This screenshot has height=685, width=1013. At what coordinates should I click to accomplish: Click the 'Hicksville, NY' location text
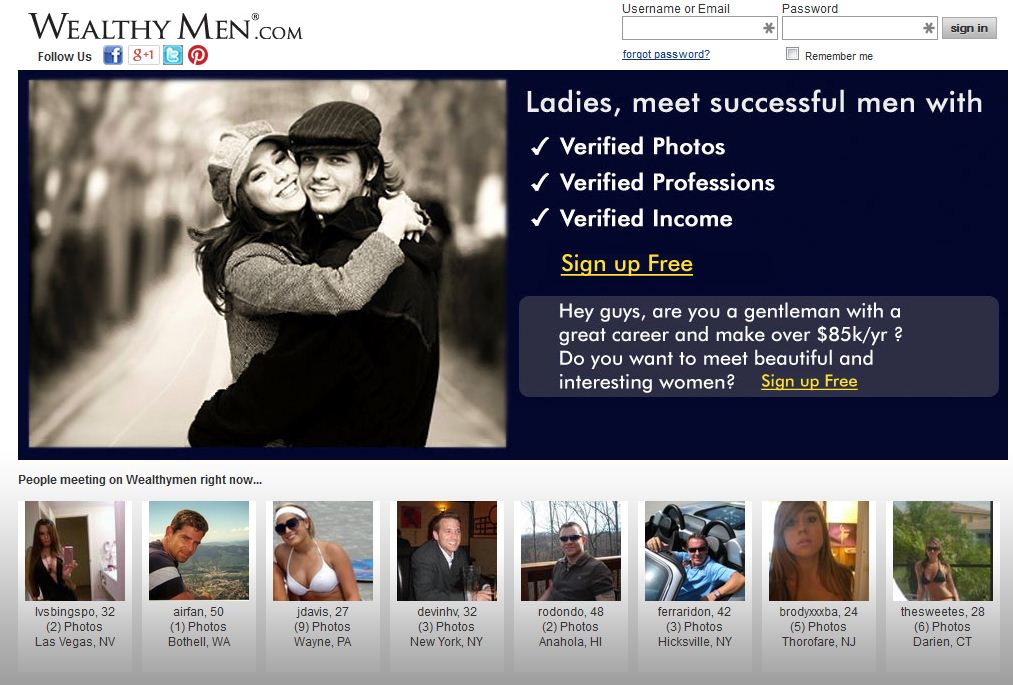[694, 642]
